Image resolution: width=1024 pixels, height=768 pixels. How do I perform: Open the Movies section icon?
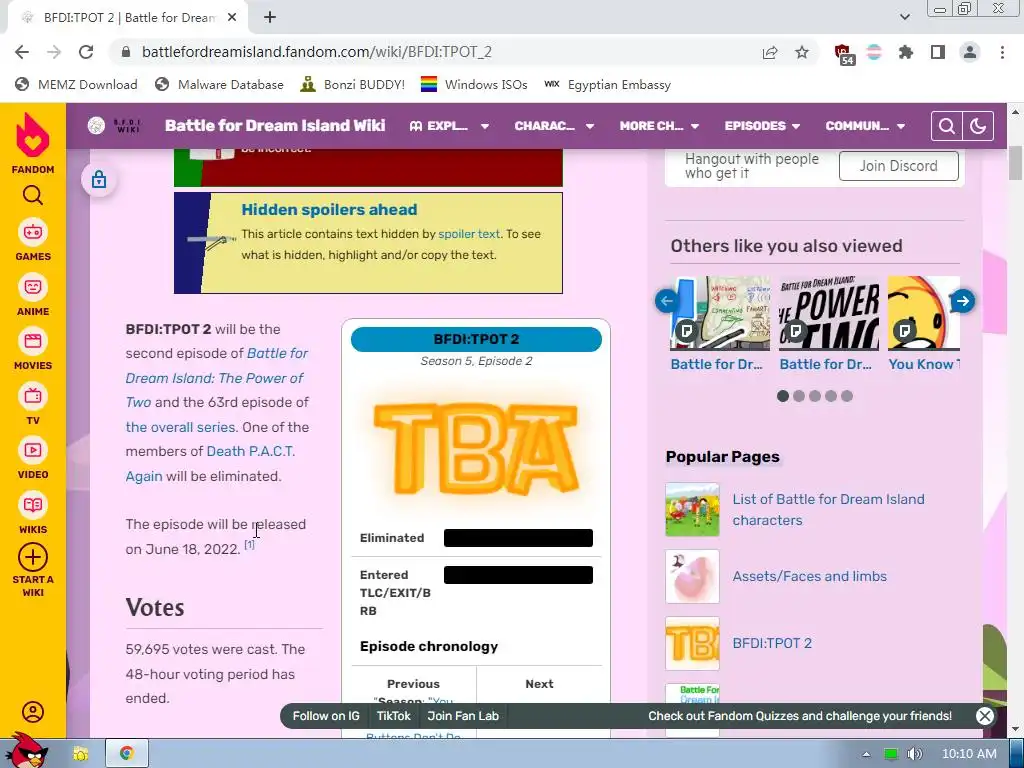coord(33,341)
